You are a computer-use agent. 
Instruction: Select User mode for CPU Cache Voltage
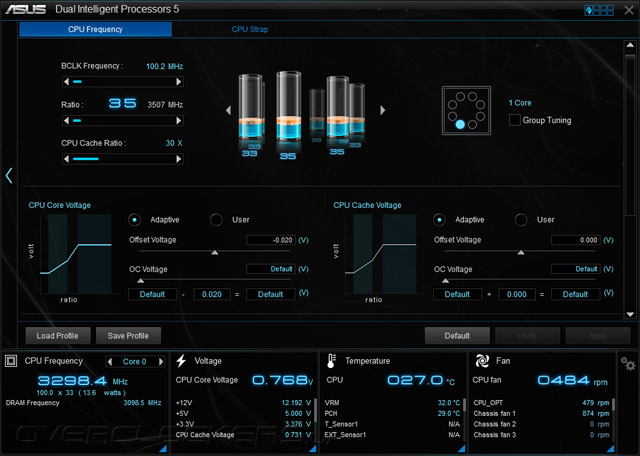click(x=521, y=220)
